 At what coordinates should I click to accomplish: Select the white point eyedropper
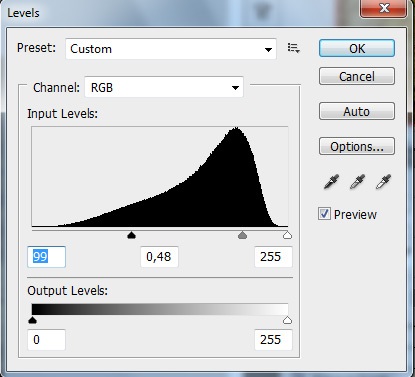pyautogui.click(x=383, y=182)
